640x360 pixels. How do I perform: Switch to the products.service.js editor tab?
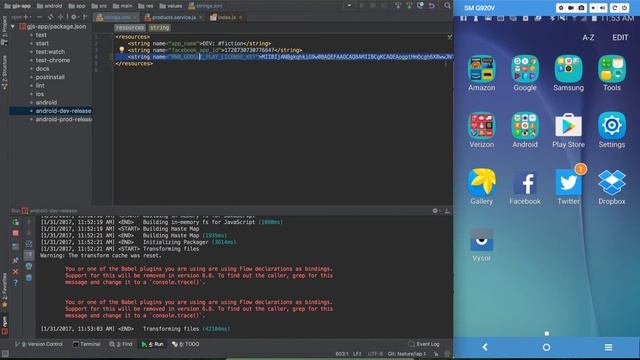point(174,17)
